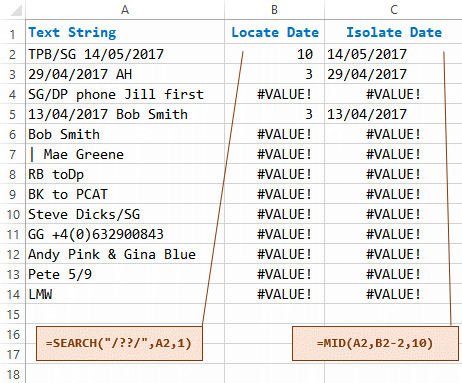
Task: Select cell 'RB toDp'
Action: click(x=125, y=174)
